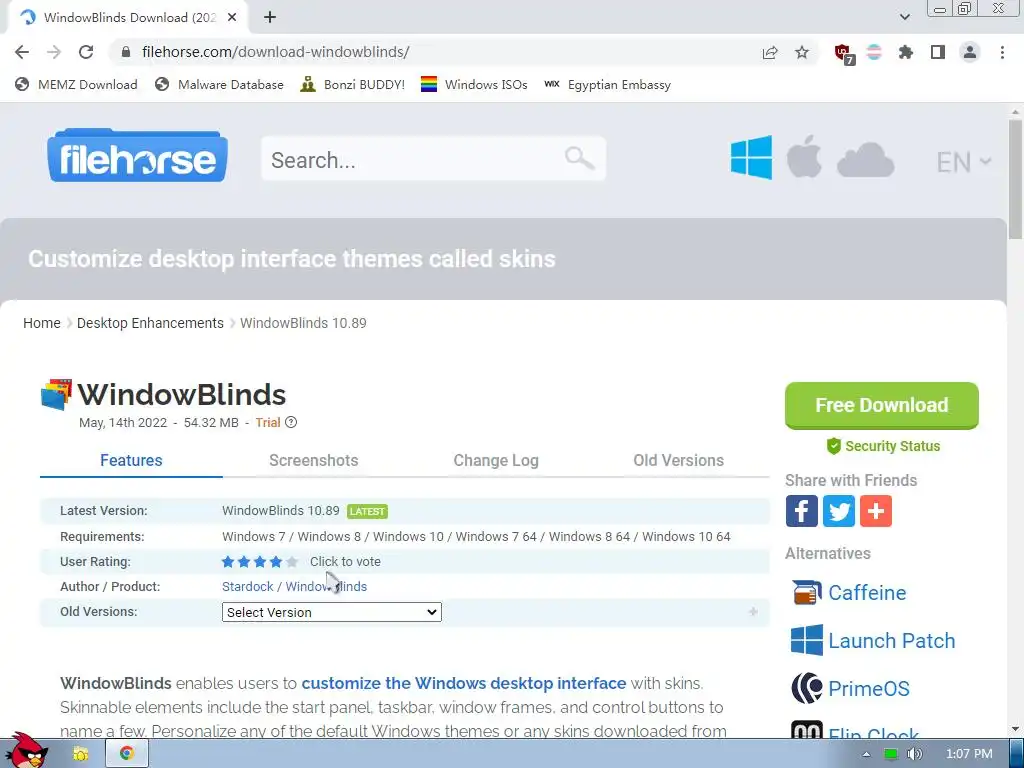Image resolution: width=1024 pixels, height=768 pixels.
Task: Select the Windows platform icon
Action: tap(751, 157)
